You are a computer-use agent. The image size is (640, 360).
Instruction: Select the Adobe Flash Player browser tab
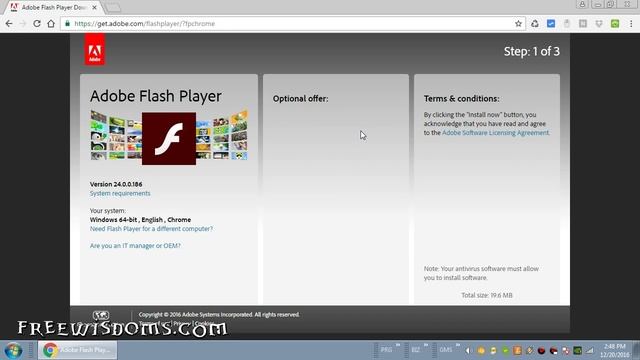[x=53, y=7]
